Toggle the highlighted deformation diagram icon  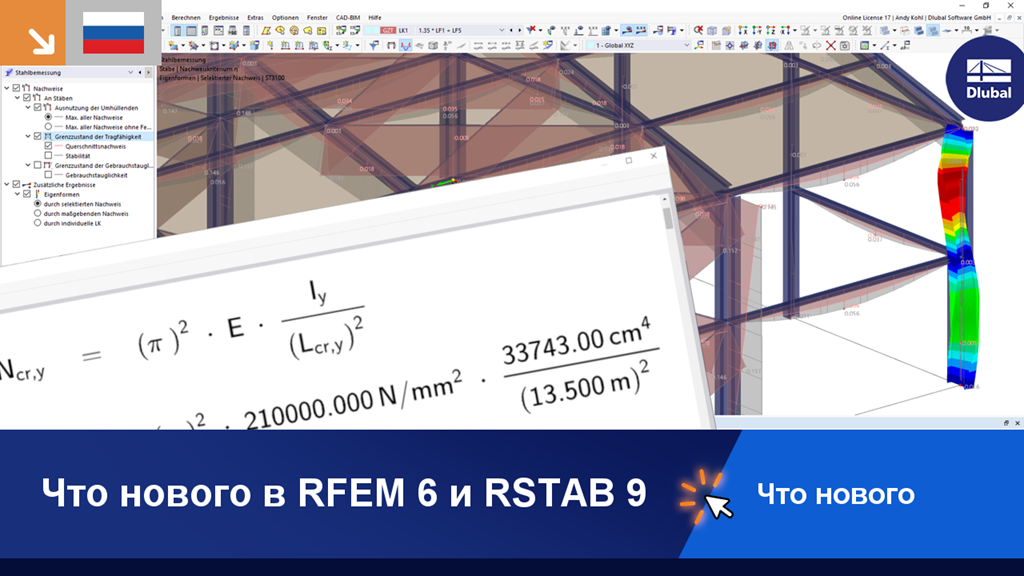406,45
